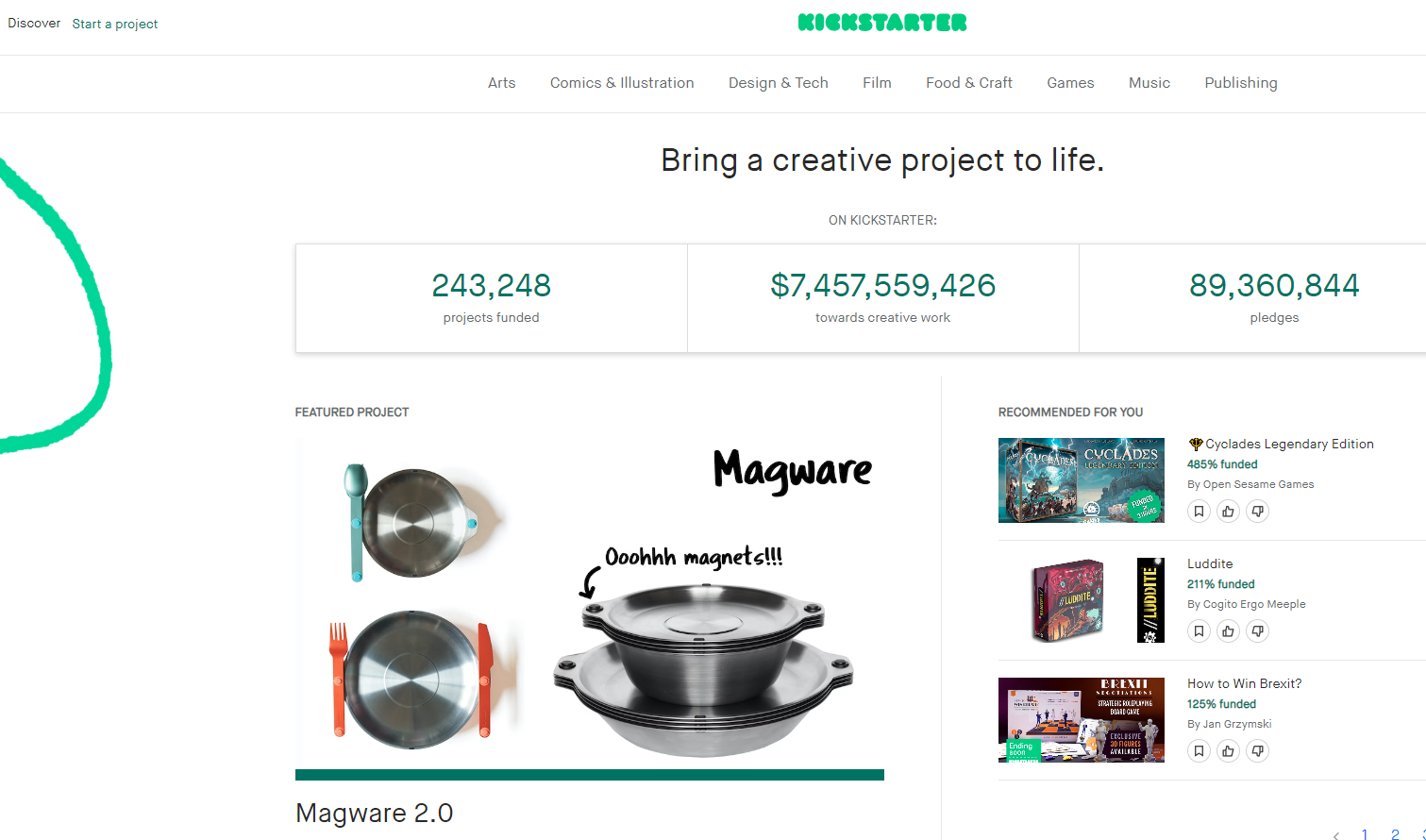Dislike the Luddite project recommendation
Viewport: 1426px width, 840px height.
pyautogui.click(x=1257, y=631)
